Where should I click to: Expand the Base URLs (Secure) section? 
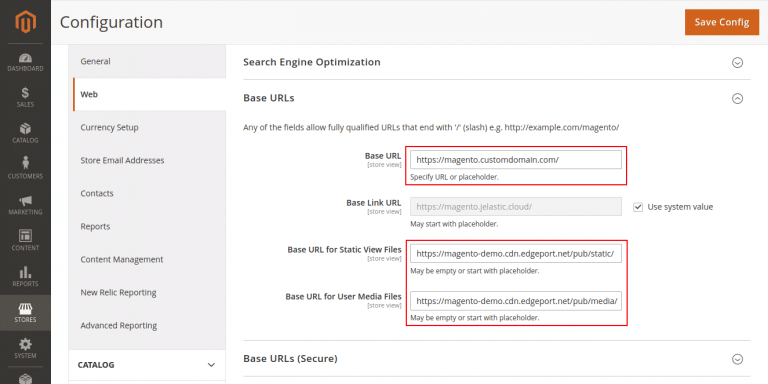(x=737, y=359)
